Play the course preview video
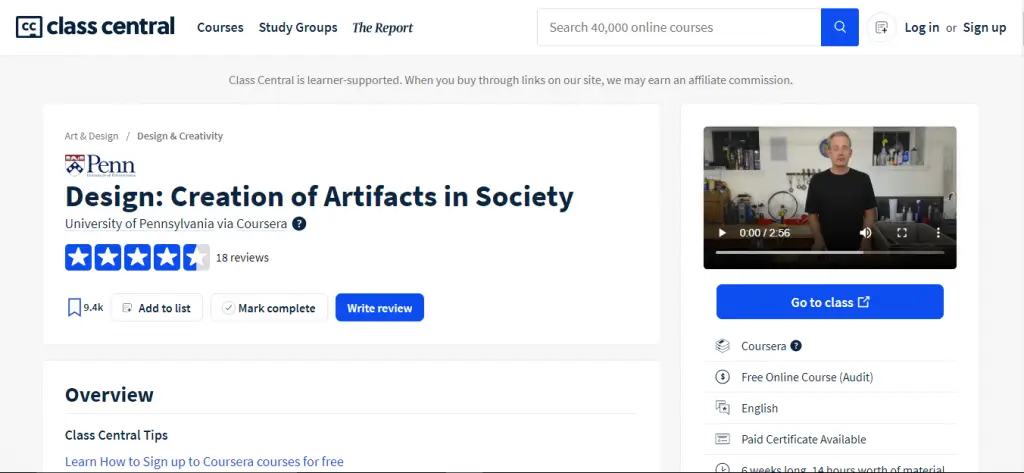Image resolution: width=1024 pixels, height=473 pixels. point(721,233)
